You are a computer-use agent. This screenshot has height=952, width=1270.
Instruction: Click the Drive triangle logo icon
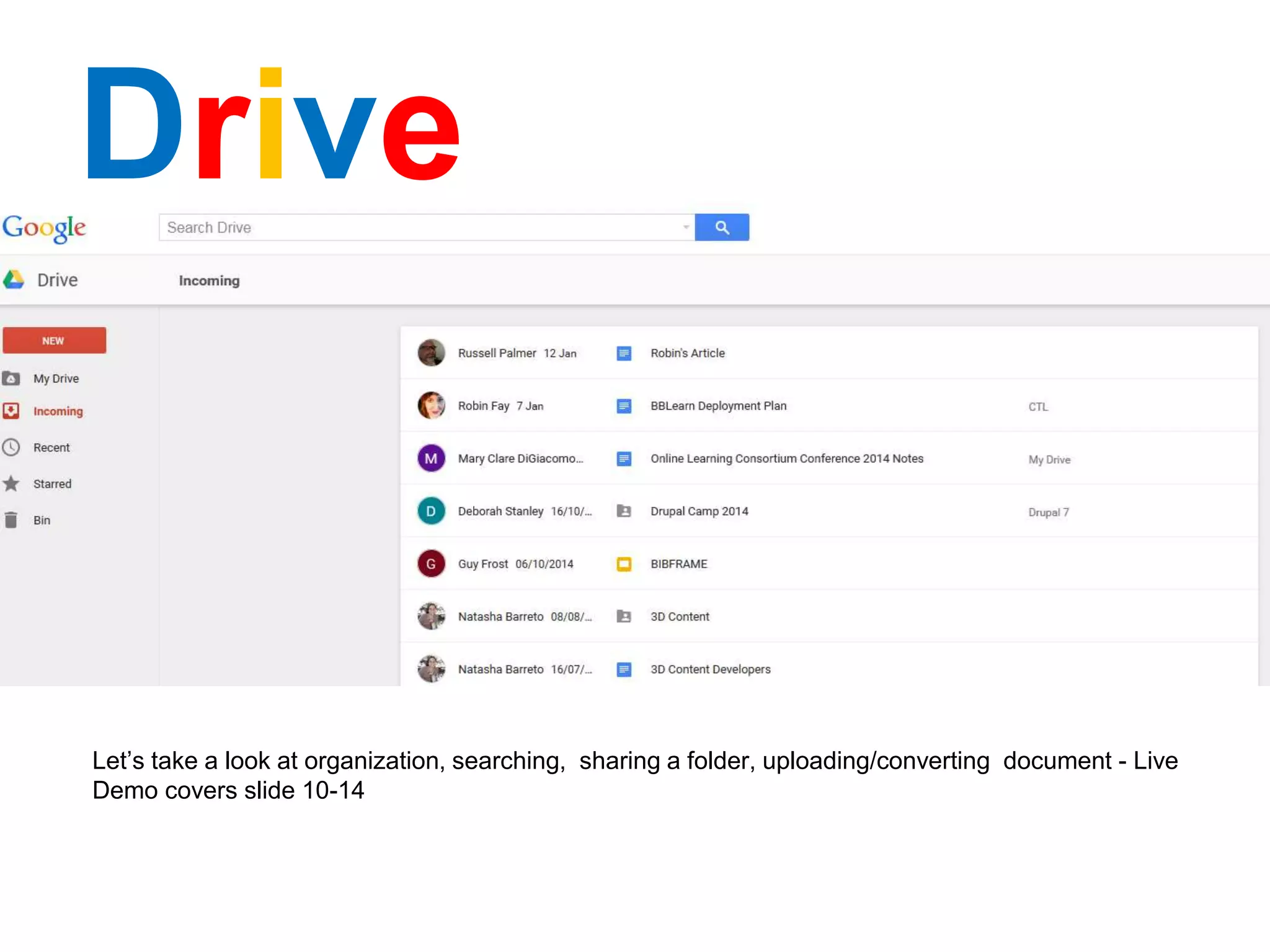(14, 280)
